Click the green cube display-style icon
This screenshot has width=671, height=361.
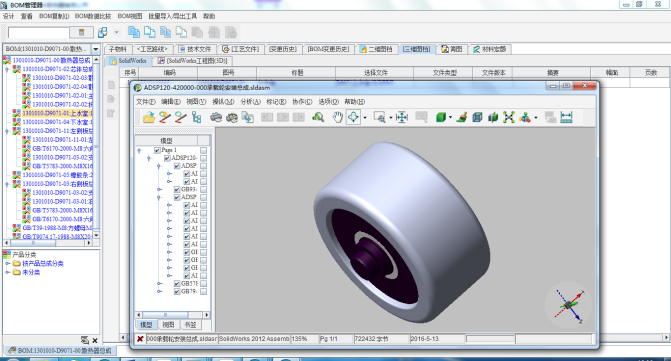click(x=441, y=117)
